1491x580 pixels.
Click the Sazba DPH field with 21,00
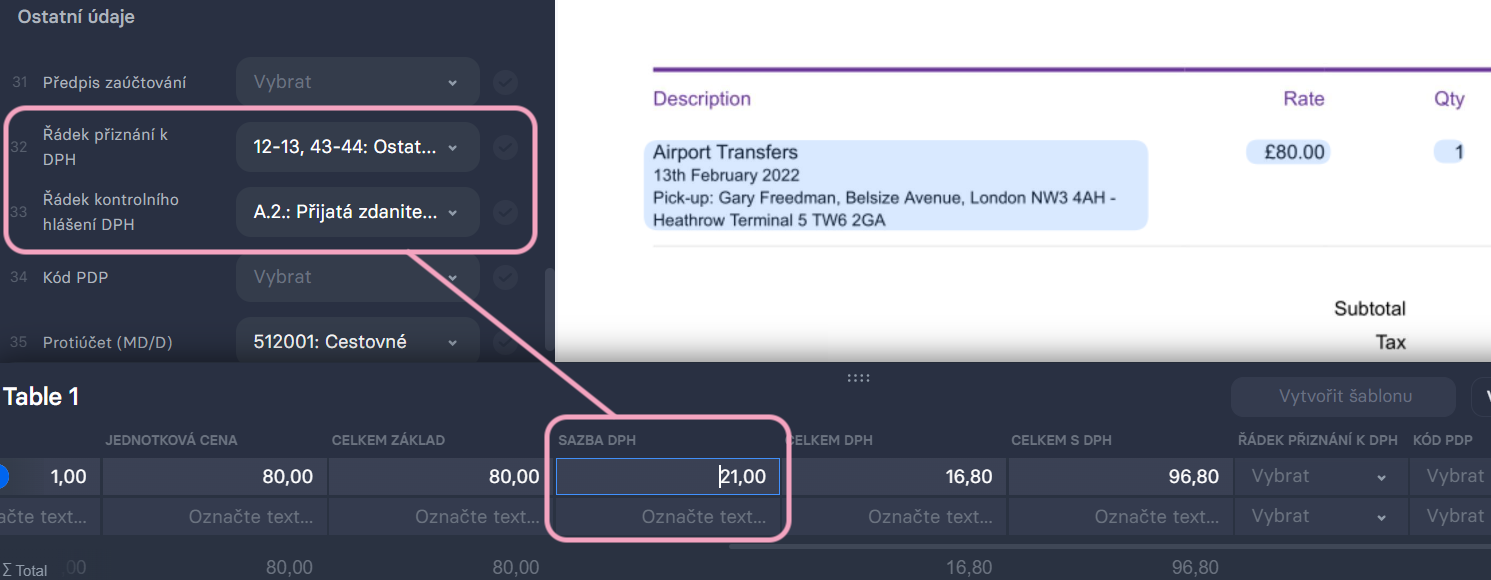(667, 477)
